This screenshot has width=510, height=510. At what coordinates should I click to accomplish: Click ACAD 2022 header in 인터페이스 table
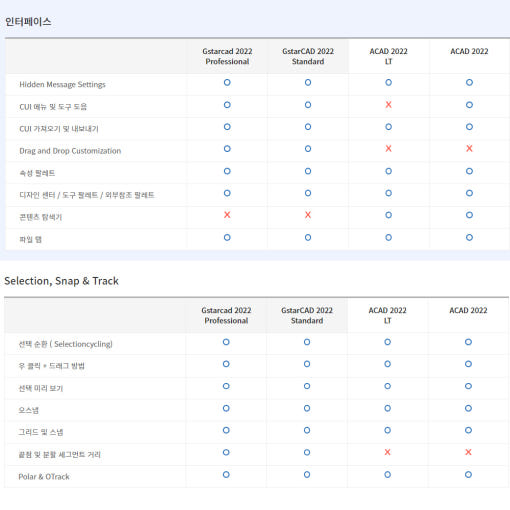click(469, 51)
